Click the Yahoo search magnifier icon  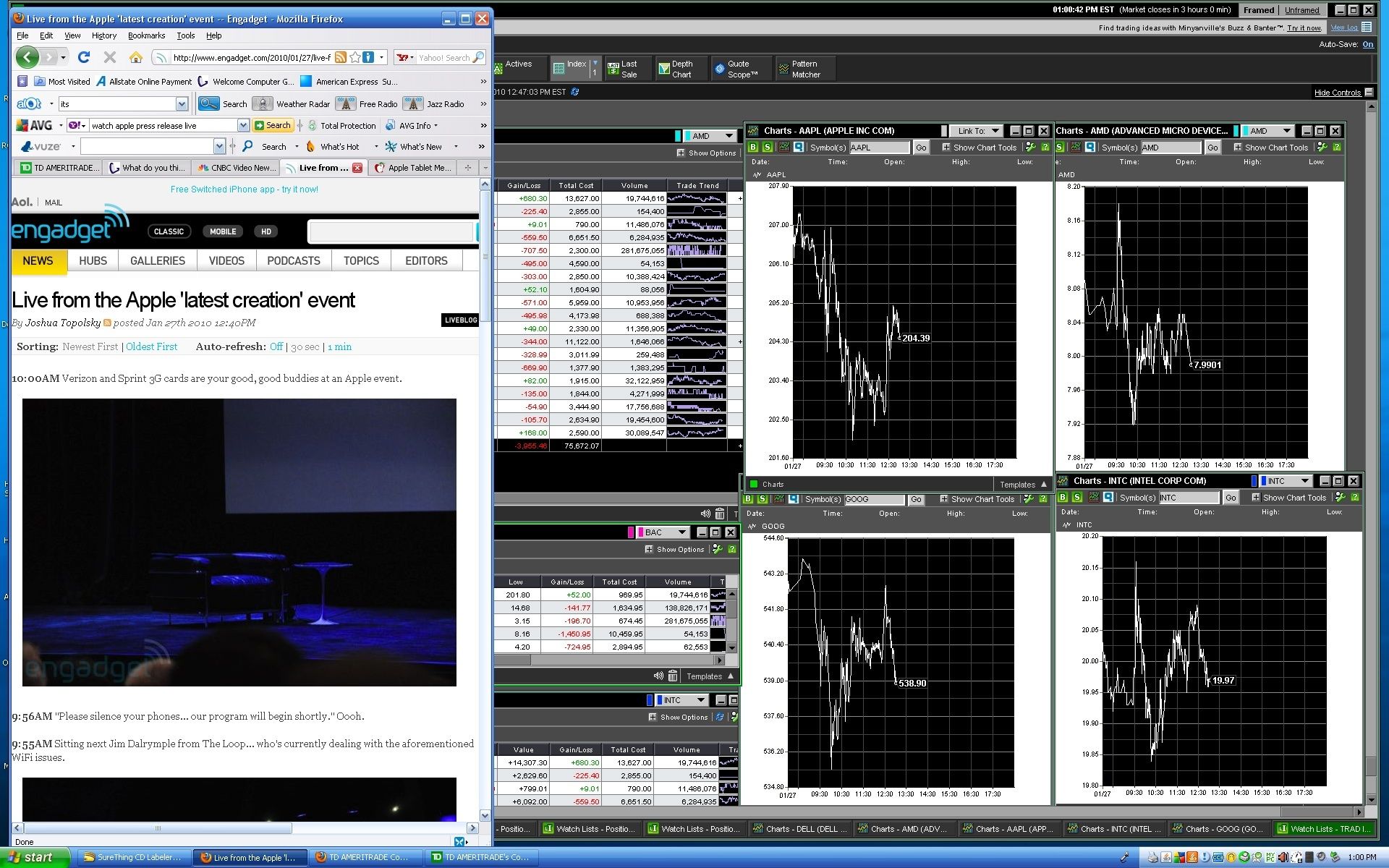click(x=478, y=57)
